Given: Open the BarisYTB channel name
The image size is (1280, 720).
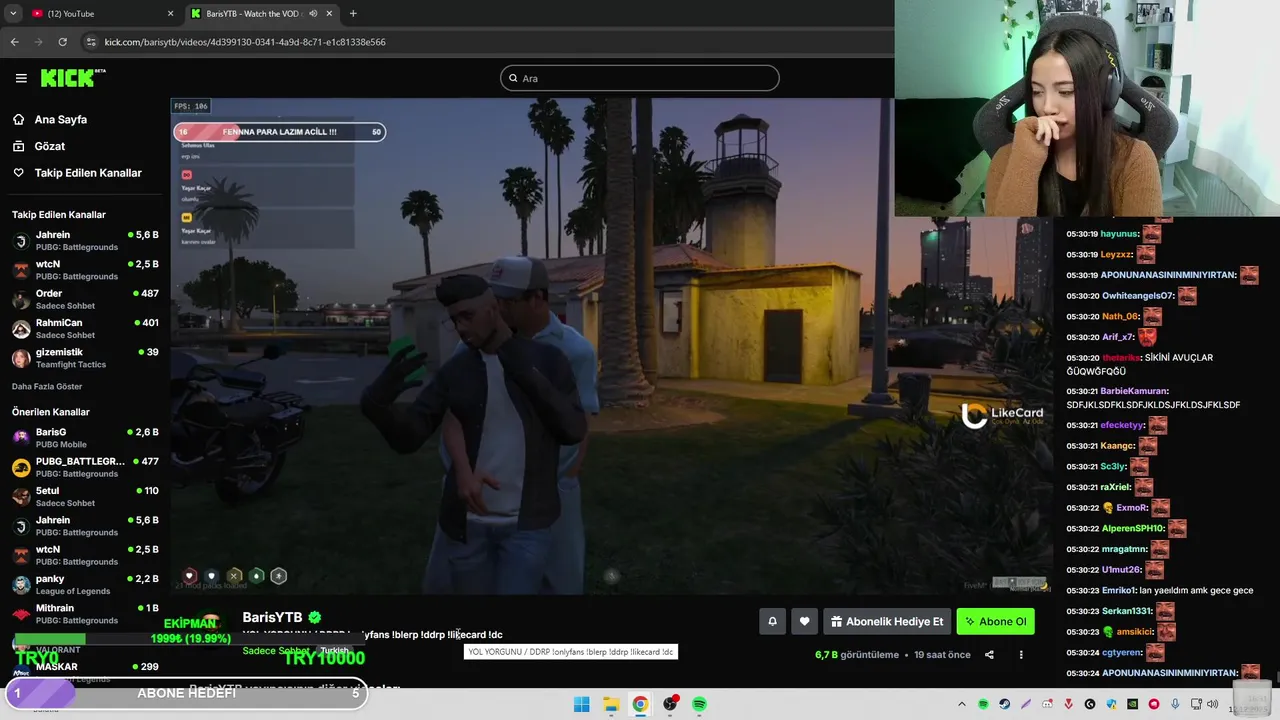Looking at the screenshot, I should [272, 617].
